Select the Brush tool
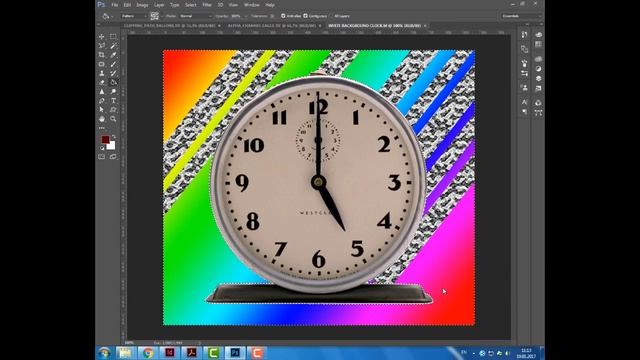Screen dimensions: 640x360 click(x=113, y=64)
